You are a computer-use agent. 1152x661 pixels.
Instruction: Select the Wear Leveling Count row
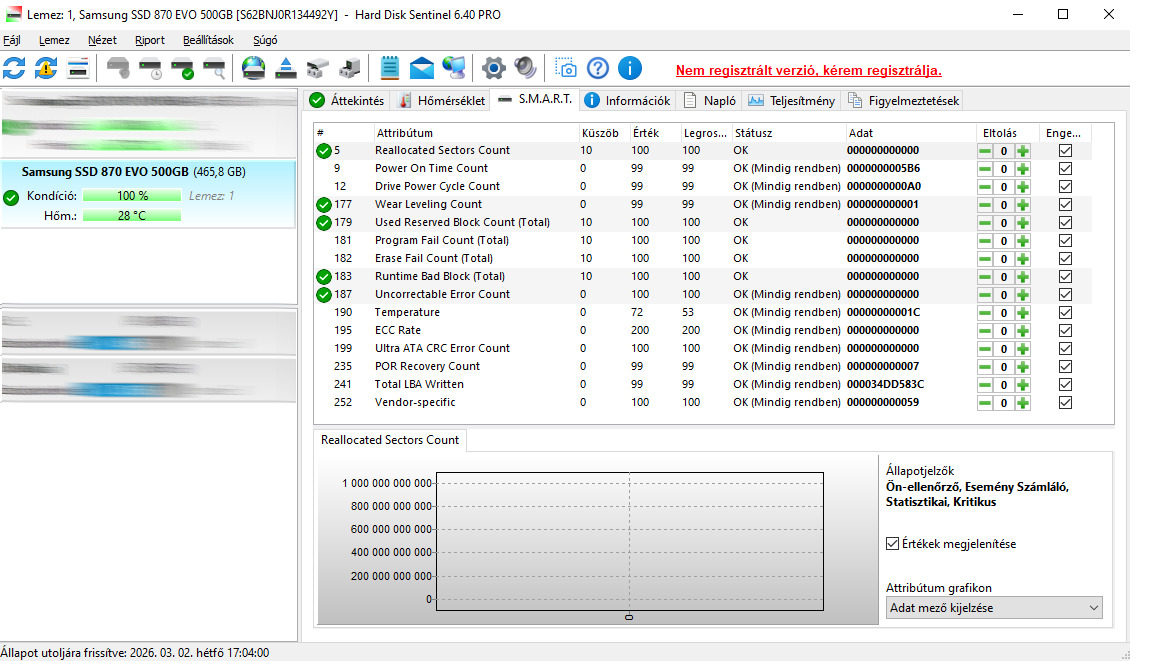[703, 204]
